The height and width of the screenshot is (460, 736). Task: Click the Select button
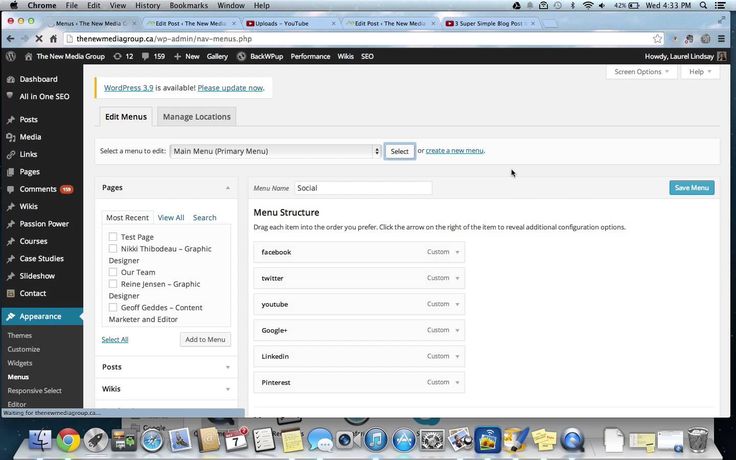coord(399,151)
